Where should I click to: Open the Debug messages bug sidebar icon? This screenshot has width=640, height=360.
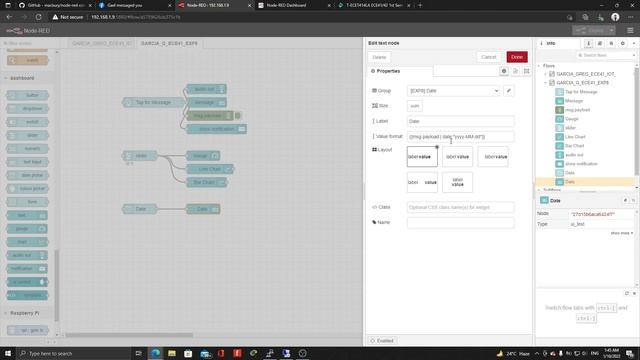[x=611, y=43]
